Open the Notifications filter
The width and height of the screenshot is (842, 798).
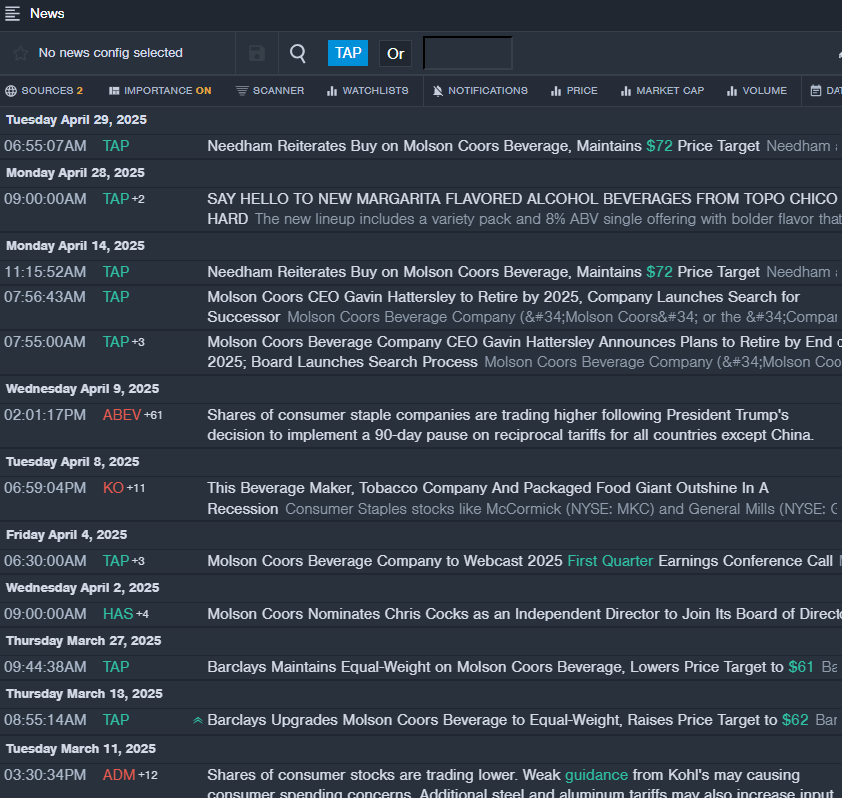click(x=481, y=91)
